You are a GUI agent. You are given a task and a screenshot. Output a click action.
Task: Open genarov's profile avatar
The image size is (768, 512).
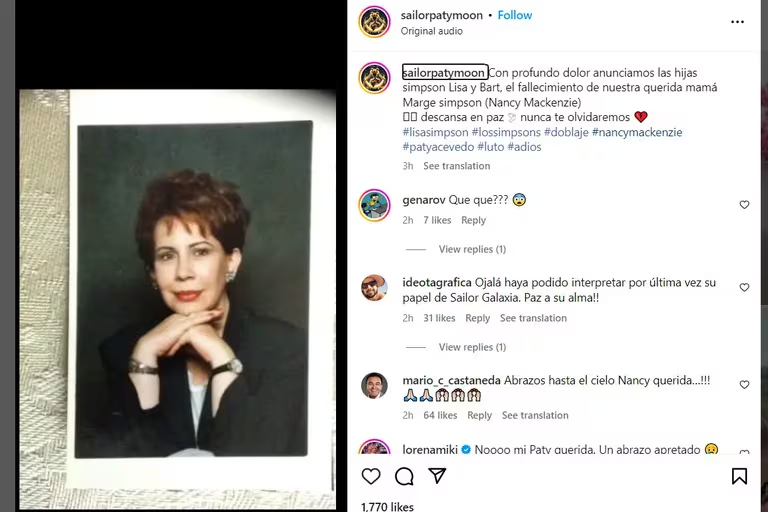(x=374, y=205)
